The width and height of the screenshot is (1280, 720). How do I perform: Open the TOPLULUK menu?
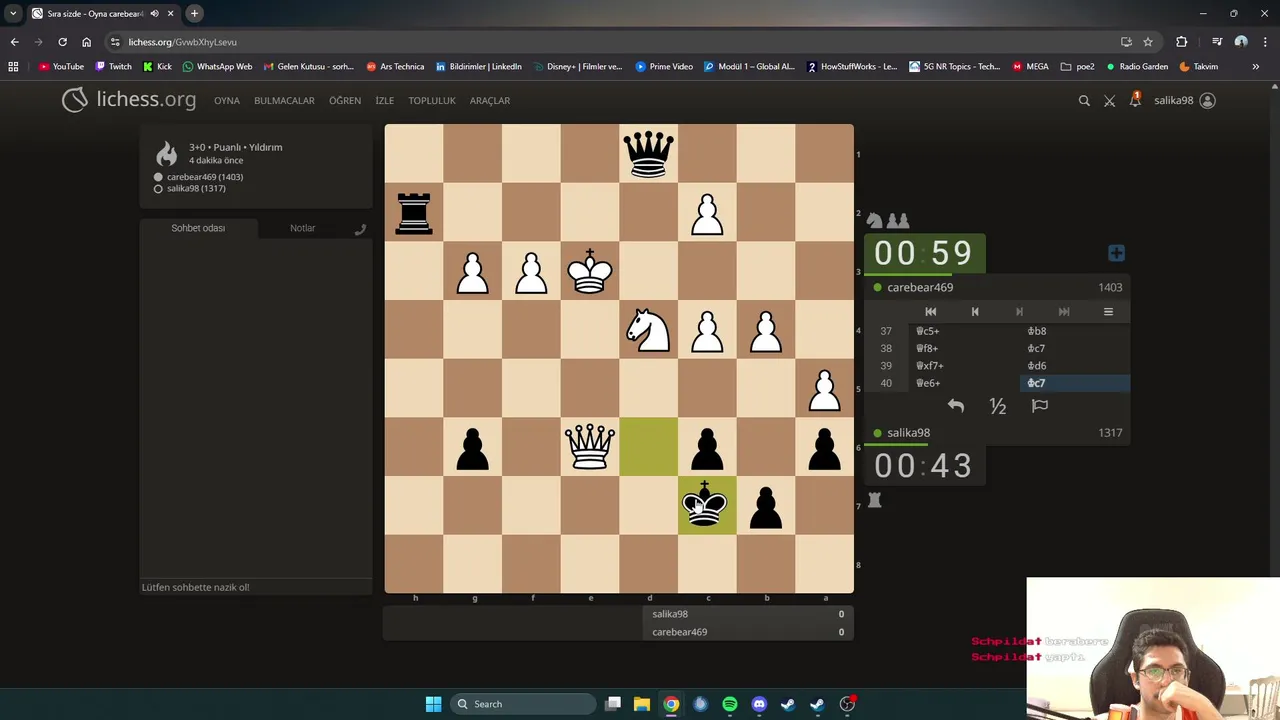pyautogui.click(x=432, y=100)
